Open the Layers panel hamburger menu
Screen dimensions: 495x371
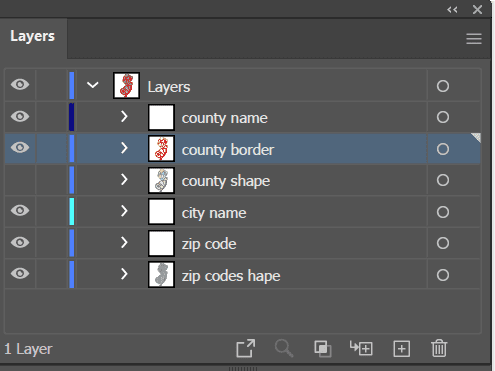tap(474, 39)
